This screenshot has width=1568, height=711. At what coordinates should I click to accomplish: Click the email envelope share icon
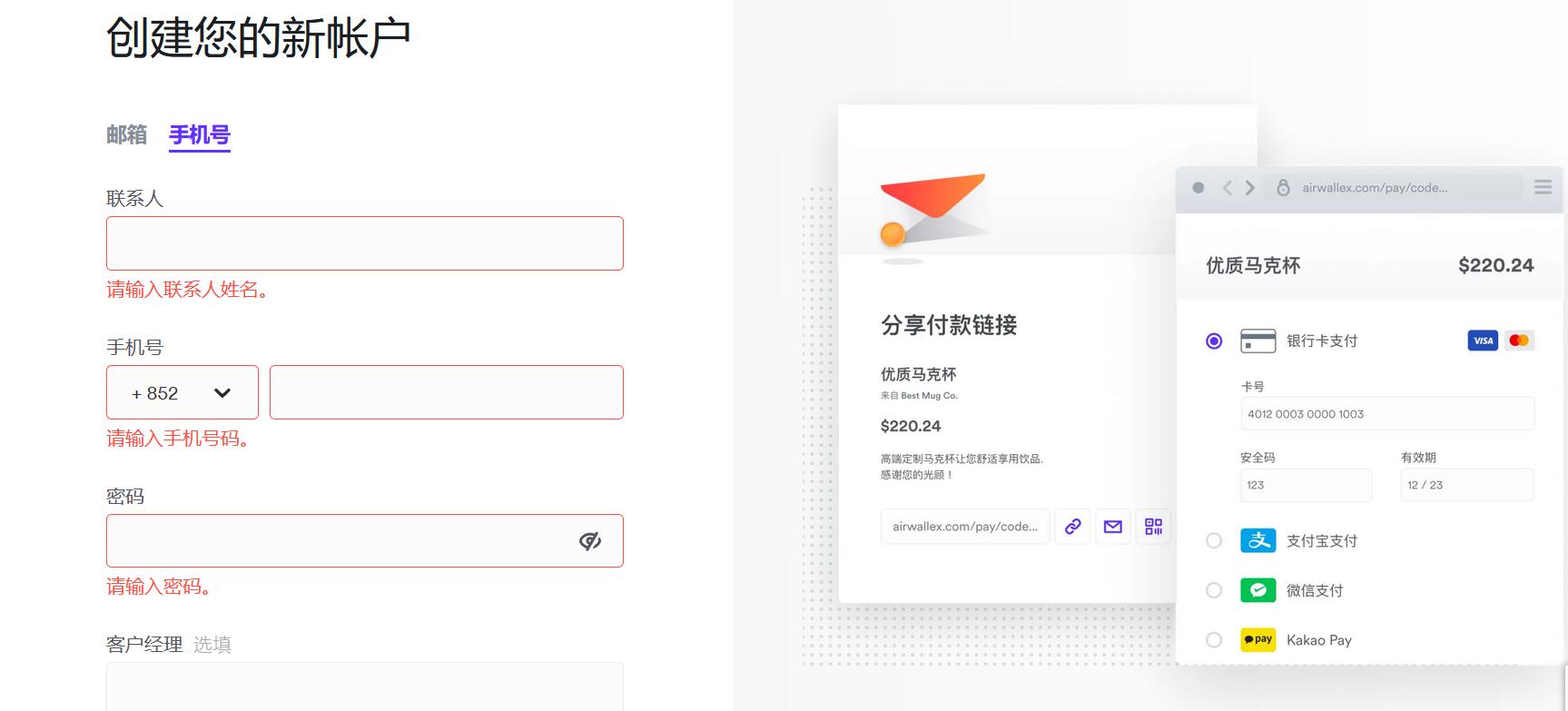click(1113, 527)
